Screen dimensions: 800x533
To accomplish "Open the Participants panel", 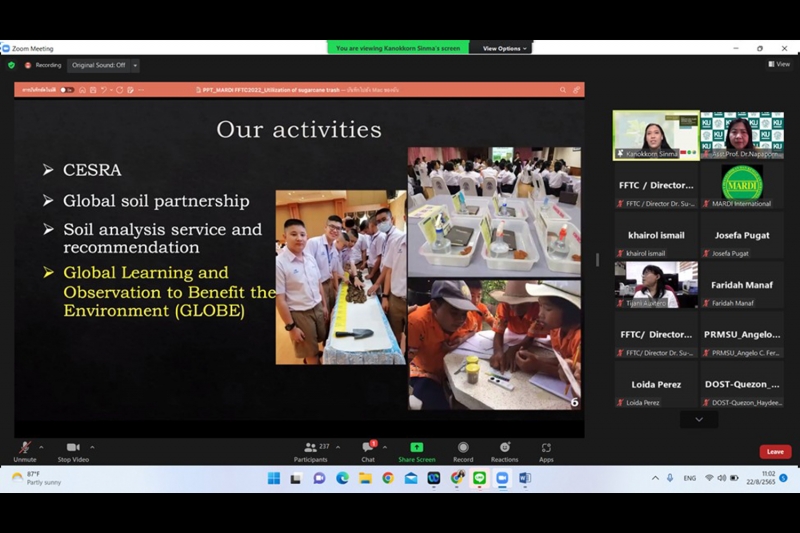I will [x=310, y=448].
